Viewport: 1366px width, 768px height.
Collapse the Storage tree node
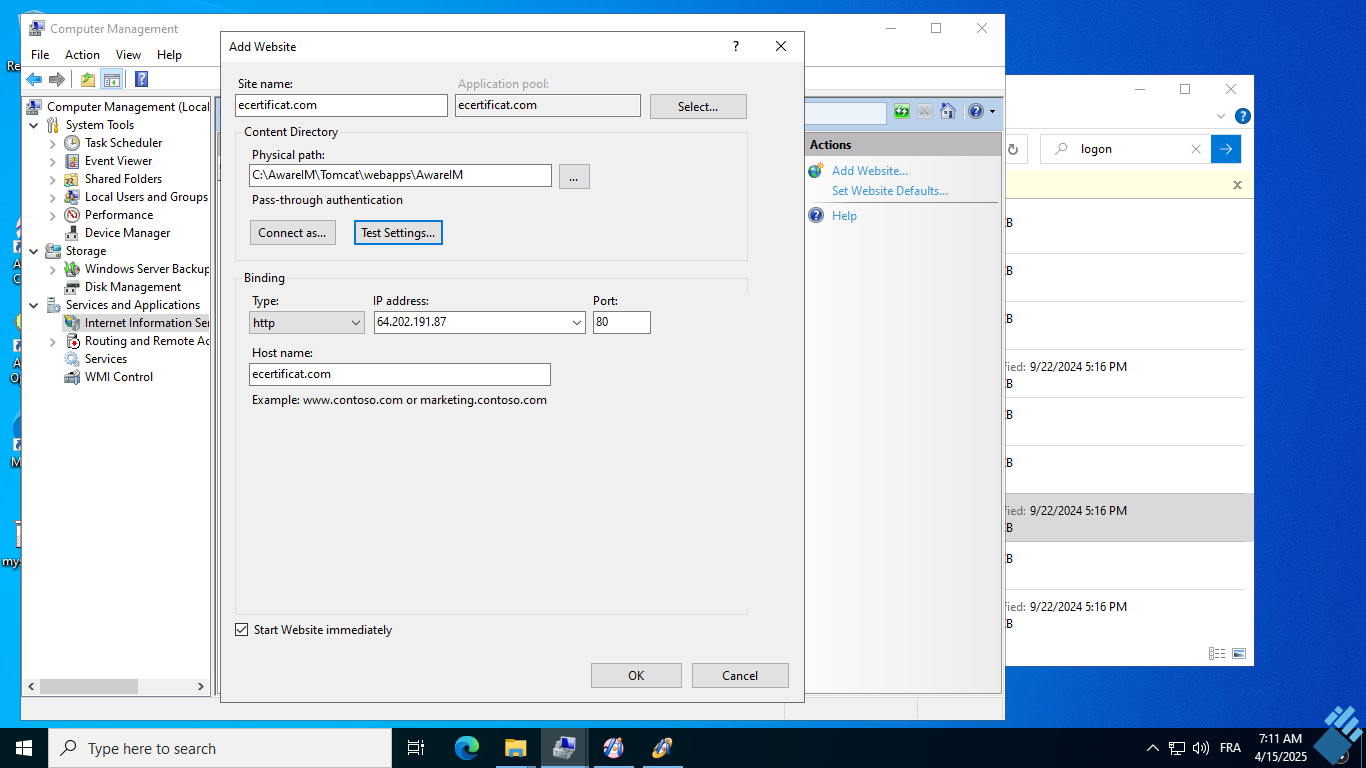coord(34,251)
